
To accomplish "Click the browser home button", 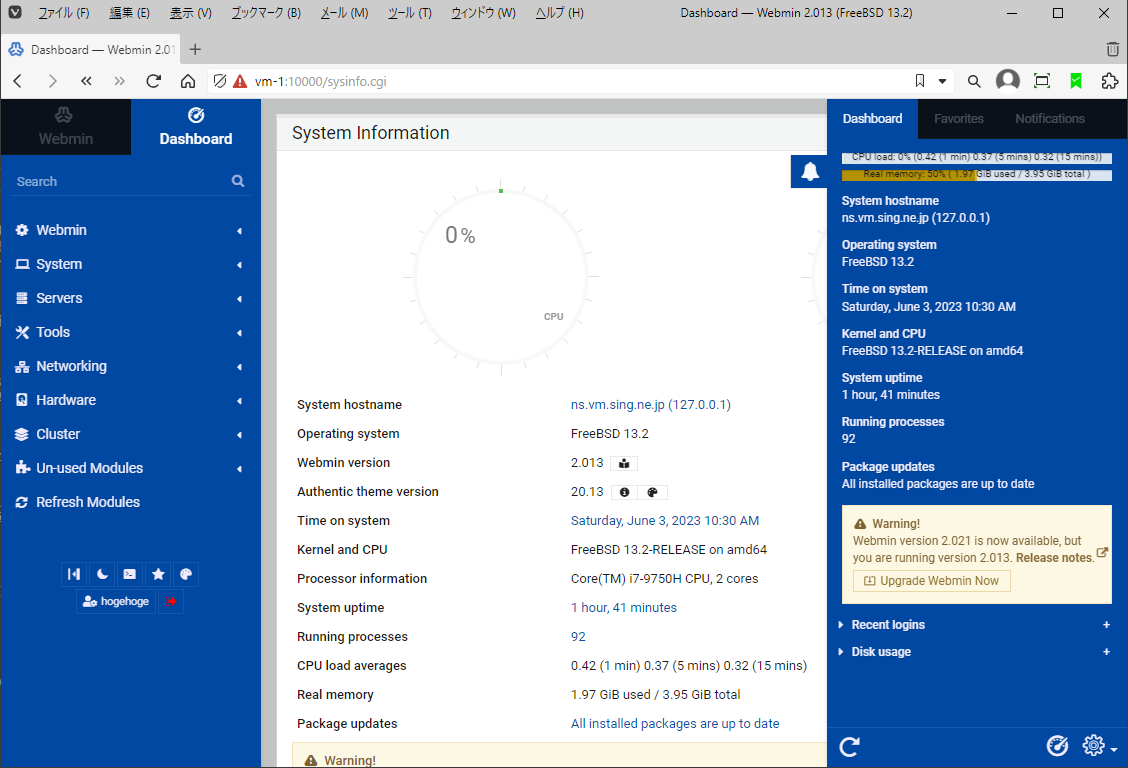I will 188,81.
